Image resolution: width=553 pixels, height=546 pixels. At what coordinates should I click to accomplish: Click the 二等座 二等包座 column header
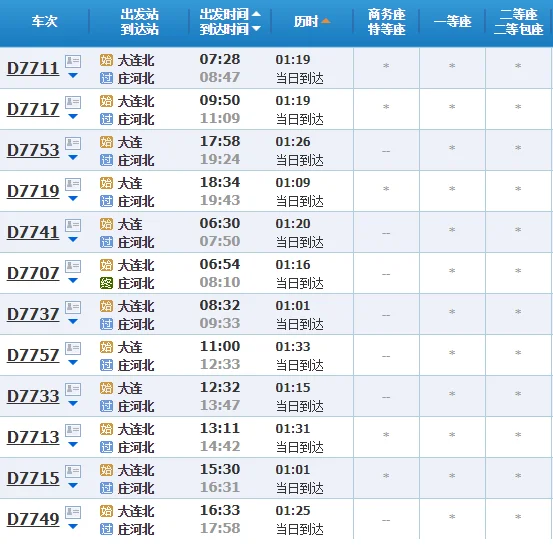(518, 22)
